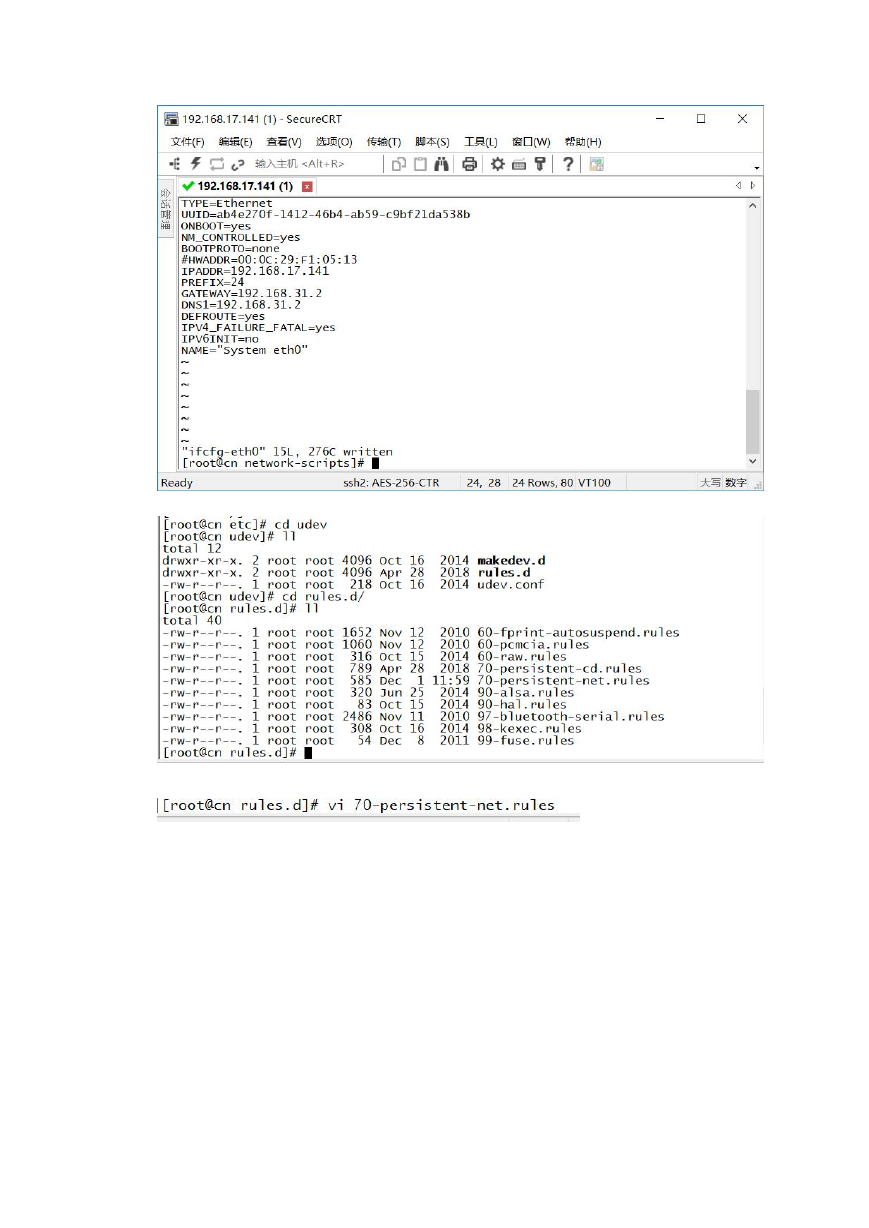Open the 查看(V) menu
The image size is (869, 1228).
point(284,142)
